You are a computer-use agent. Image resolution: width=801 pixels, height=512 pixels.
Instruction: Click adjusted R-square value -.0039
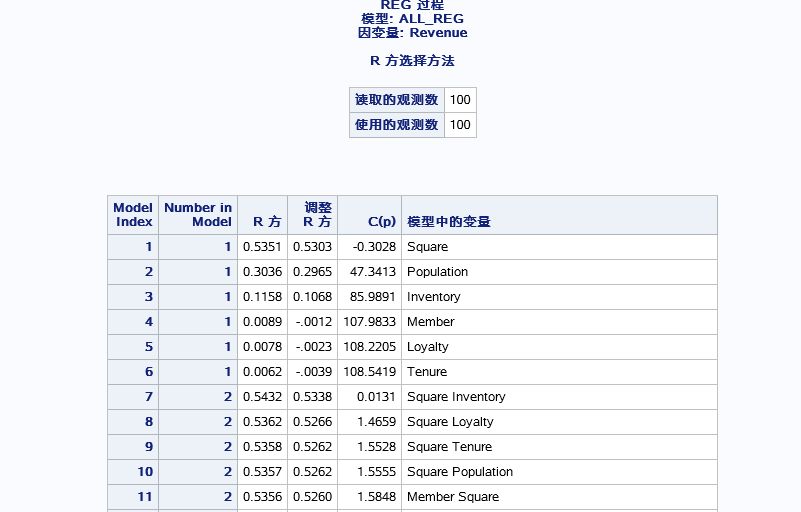click(x=313, y=372)
